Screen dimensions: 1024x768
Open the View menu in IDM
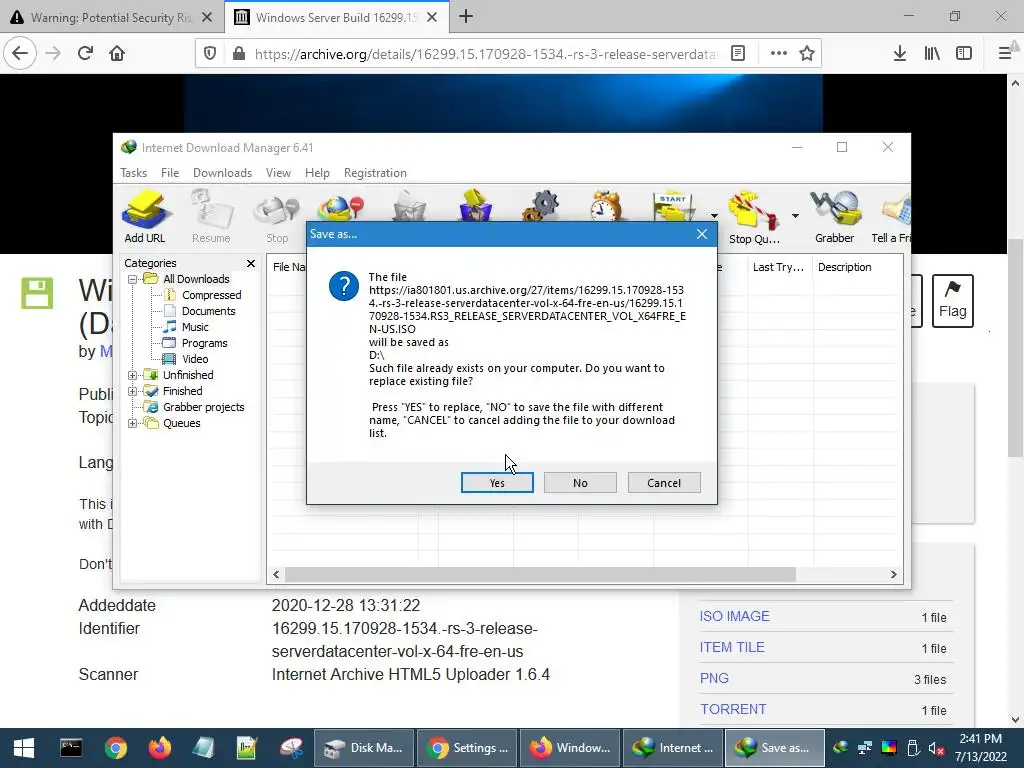278,173
